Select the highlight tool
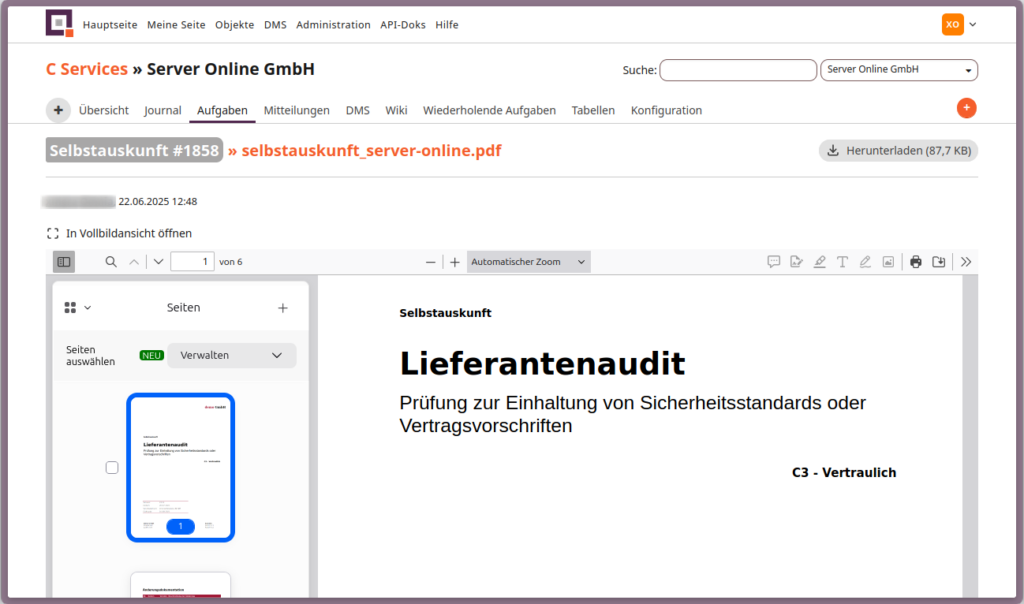 pos(820,262)
